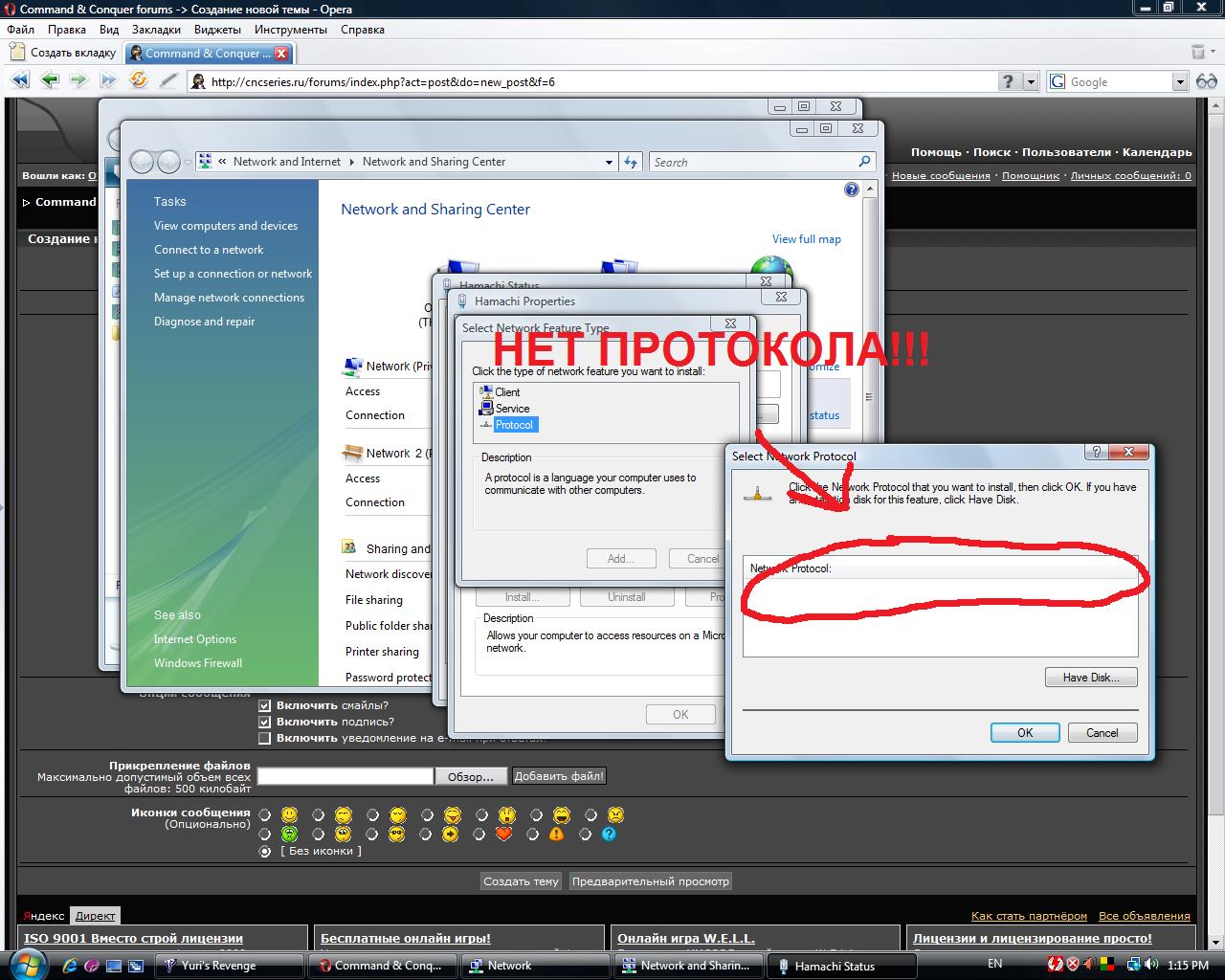This screenshot has height=980, width=1225.
Task: Click Cancel in Select Network Protocol dialog
Action: click(1102, 732)
